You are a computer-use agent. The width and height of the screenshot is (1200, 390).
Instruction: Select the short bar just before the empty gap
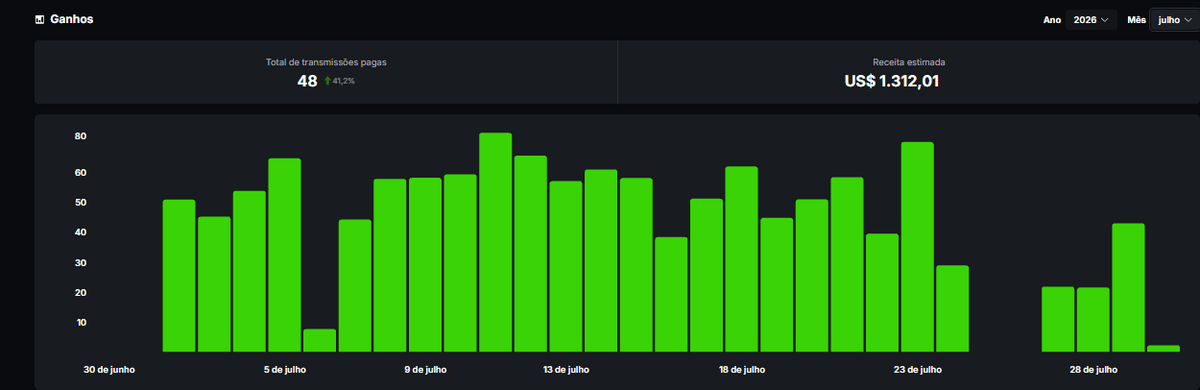952,308
